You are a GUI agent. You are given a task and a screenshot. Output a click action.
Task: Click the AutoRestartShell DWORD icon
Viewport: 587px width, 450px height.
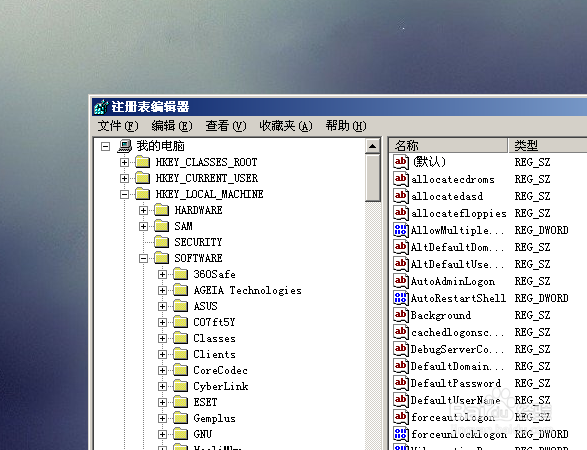click(x=401, y=298)
